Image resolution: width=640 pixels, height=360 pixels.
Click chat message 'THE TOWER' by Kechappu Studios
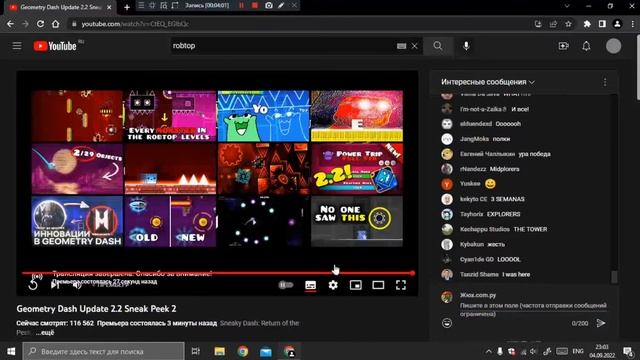[x=530, y=229]
